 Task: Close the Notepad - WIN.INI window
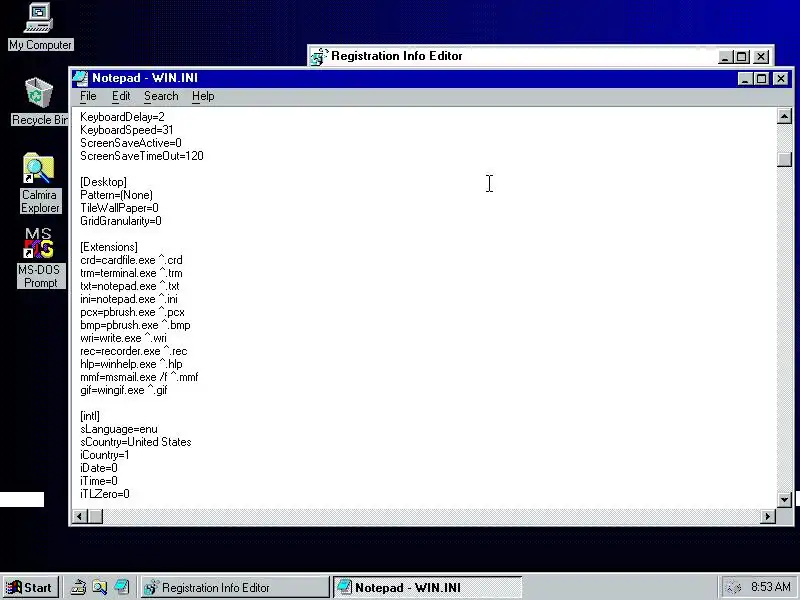coord(781,79)
